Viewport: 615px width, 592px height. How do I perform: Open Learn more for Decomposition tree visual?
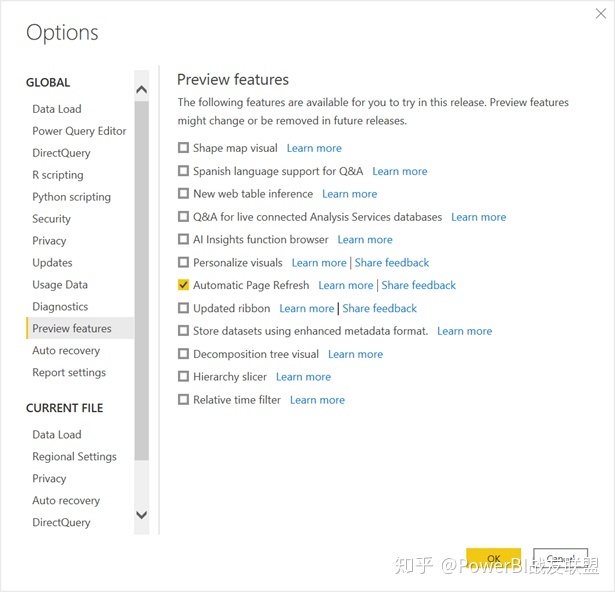(355, 354)
